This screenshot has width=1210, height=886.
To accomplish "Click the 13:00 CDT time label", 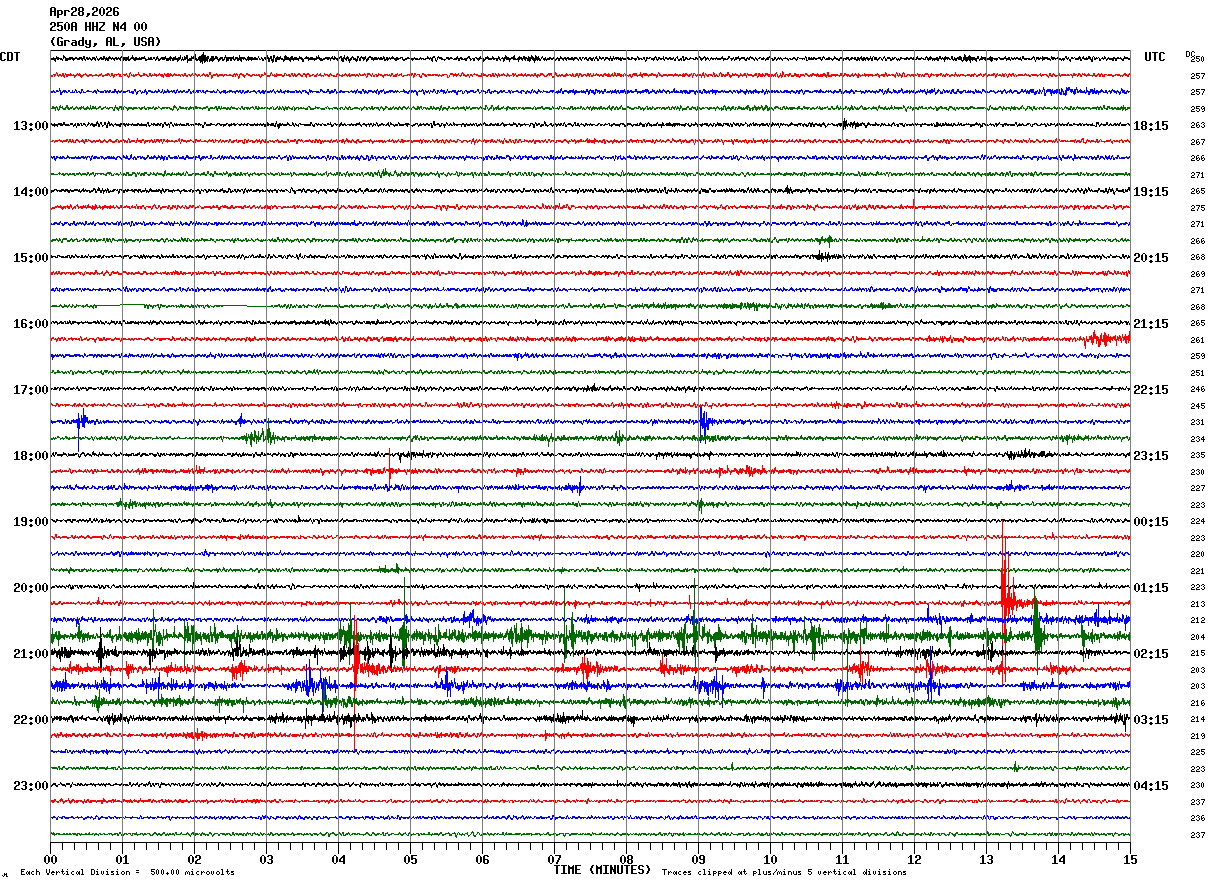I will pos(30,126).
